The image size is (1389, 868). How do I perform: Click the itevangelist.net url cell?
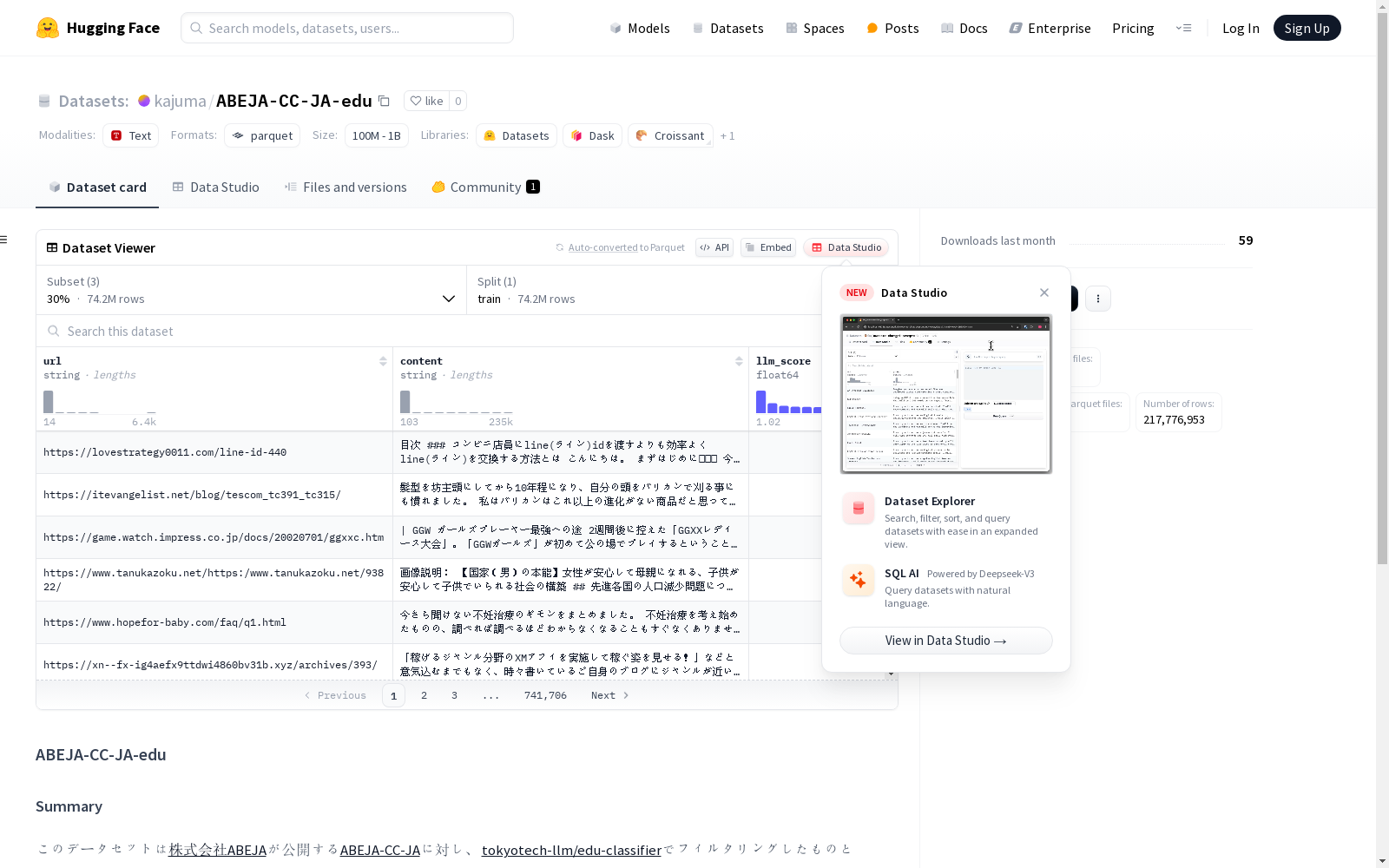(214, 495)
